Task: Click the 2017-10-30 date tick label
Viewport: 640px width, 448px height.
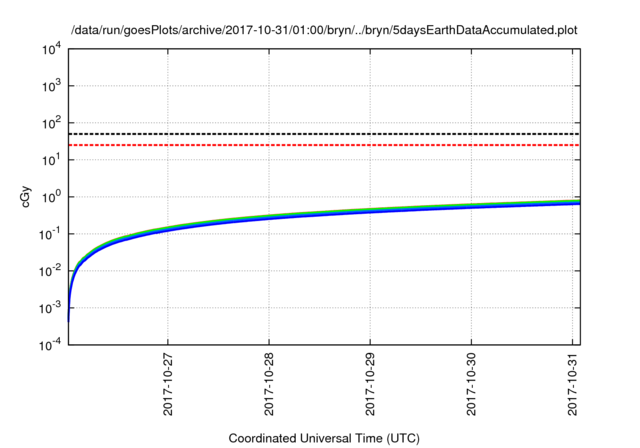Action: click(x=471, y=384)
